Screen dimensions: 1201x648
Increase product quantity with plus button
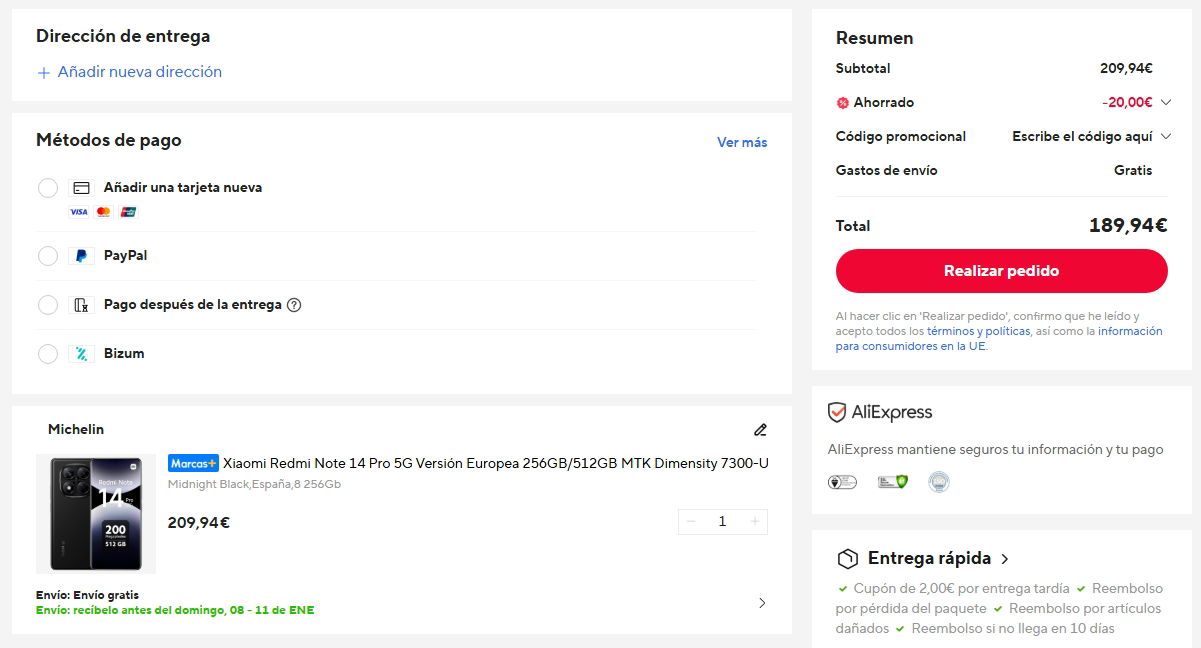(755, 522)
